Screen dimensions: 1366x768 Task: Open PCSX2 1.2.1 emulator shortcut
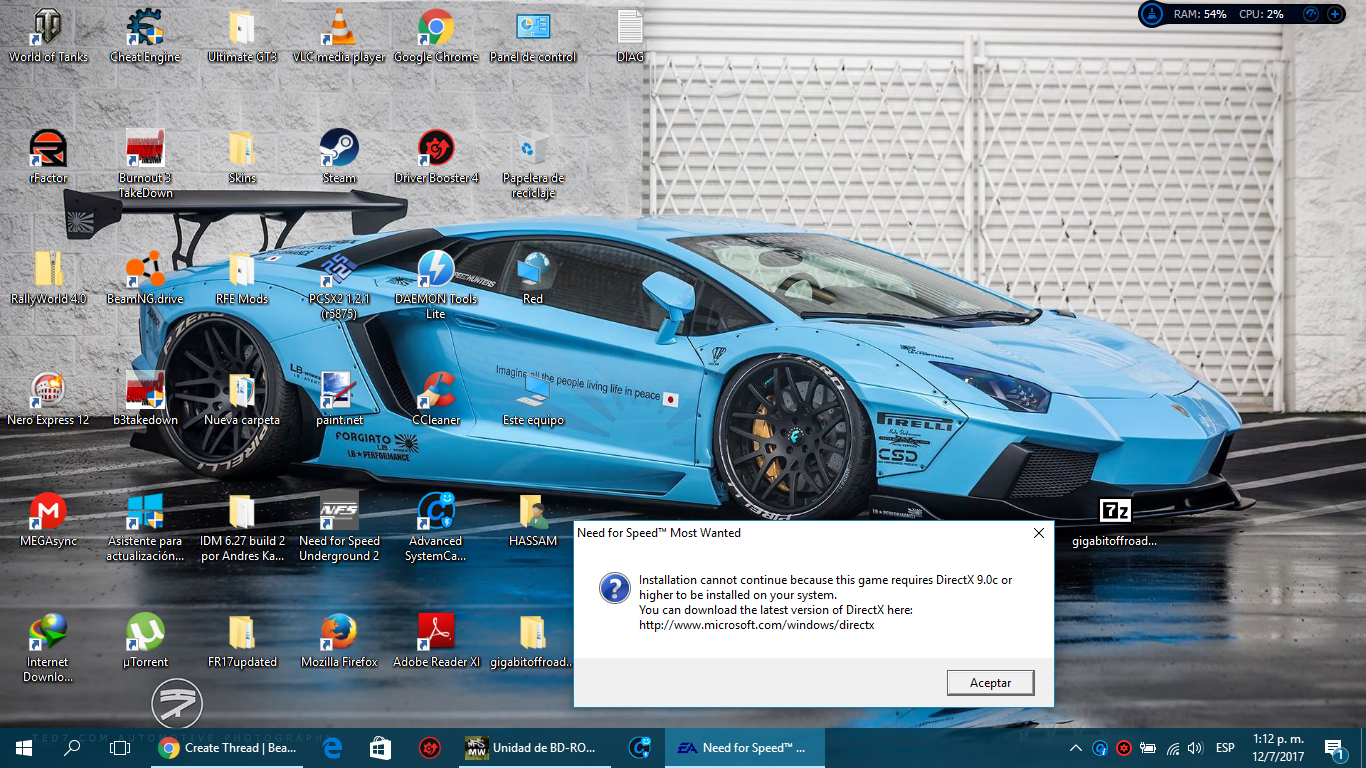tap(339, 285)
